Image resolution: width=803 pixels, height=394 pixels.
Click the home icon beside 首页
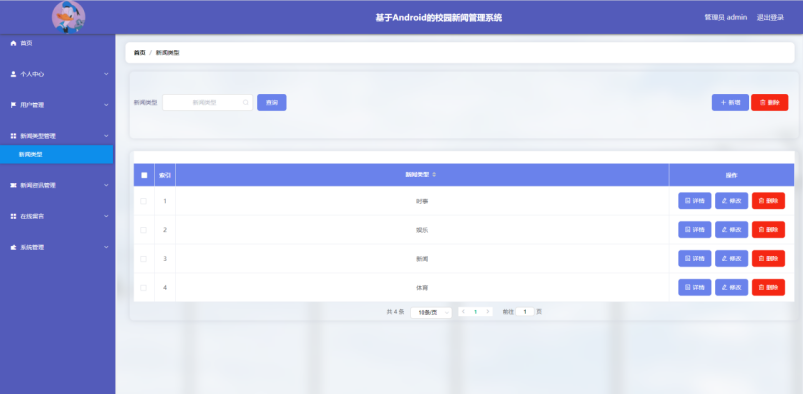[x=13, y=44]
